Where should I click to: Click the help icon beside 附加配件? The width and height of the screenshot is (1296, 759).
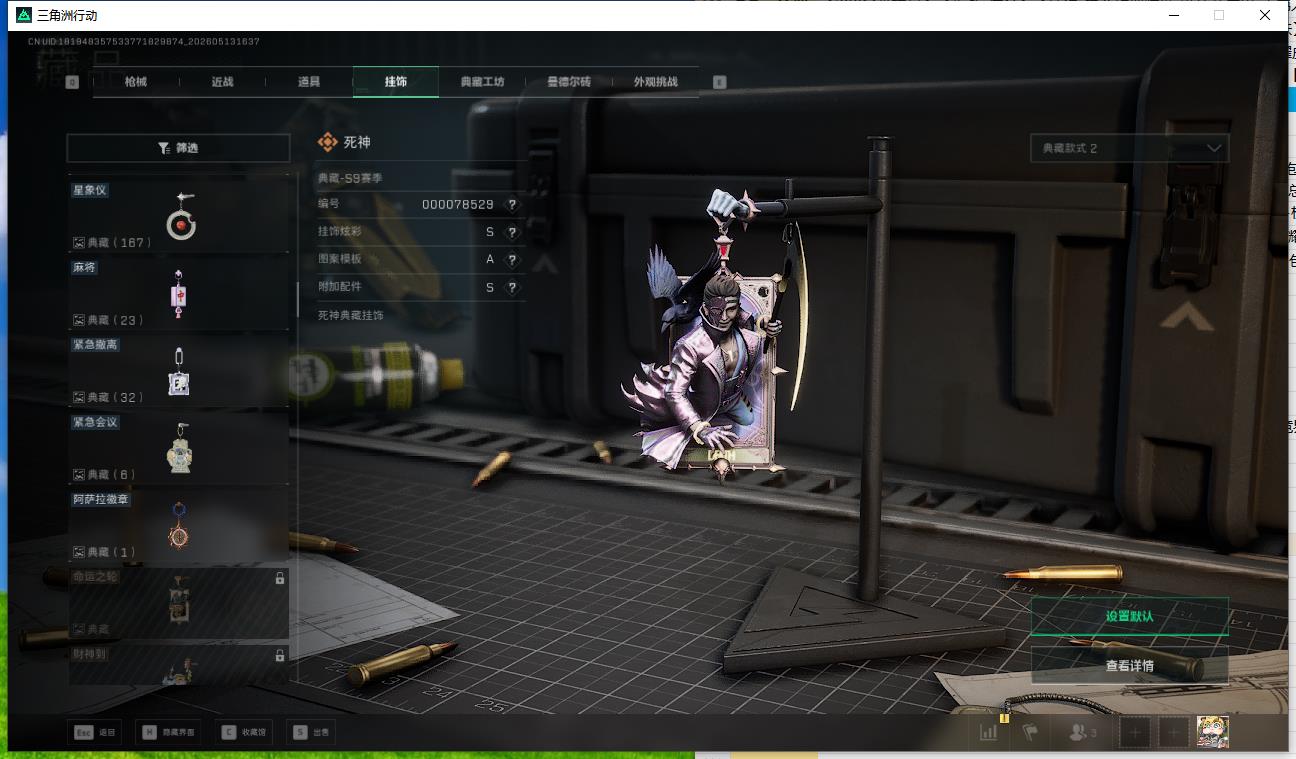[x=512, y=288]
